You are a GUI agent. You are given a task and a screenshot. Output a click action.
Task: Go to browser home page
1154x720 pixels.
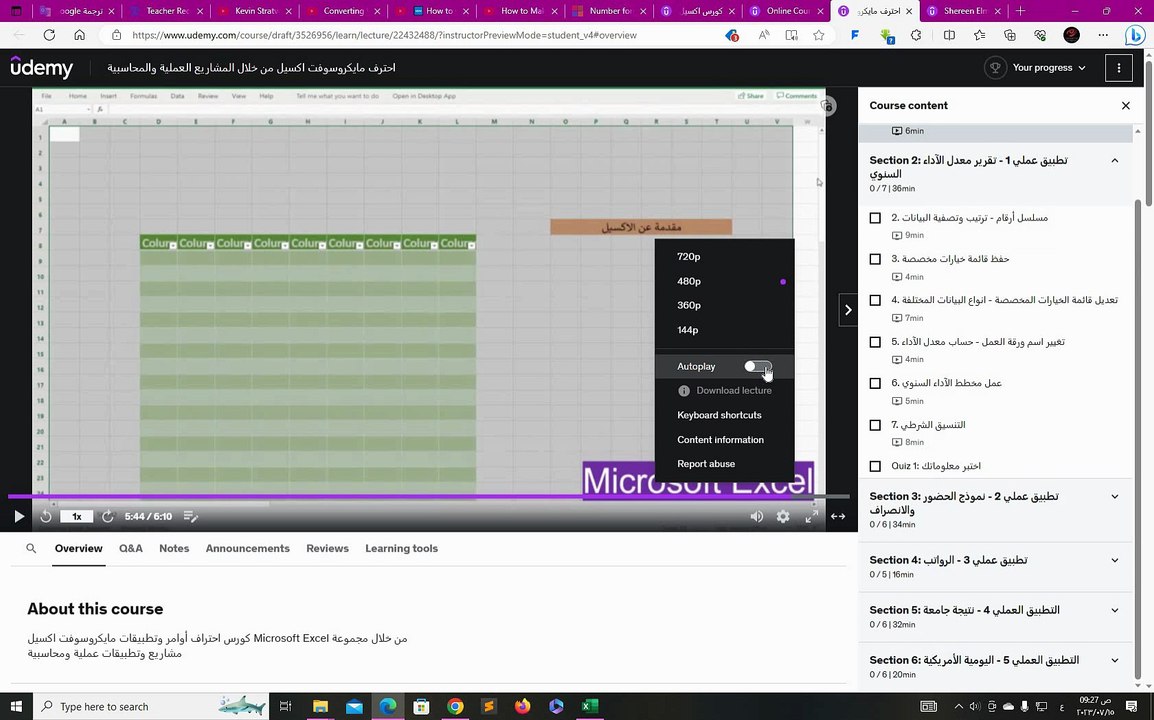pos(79,35)
